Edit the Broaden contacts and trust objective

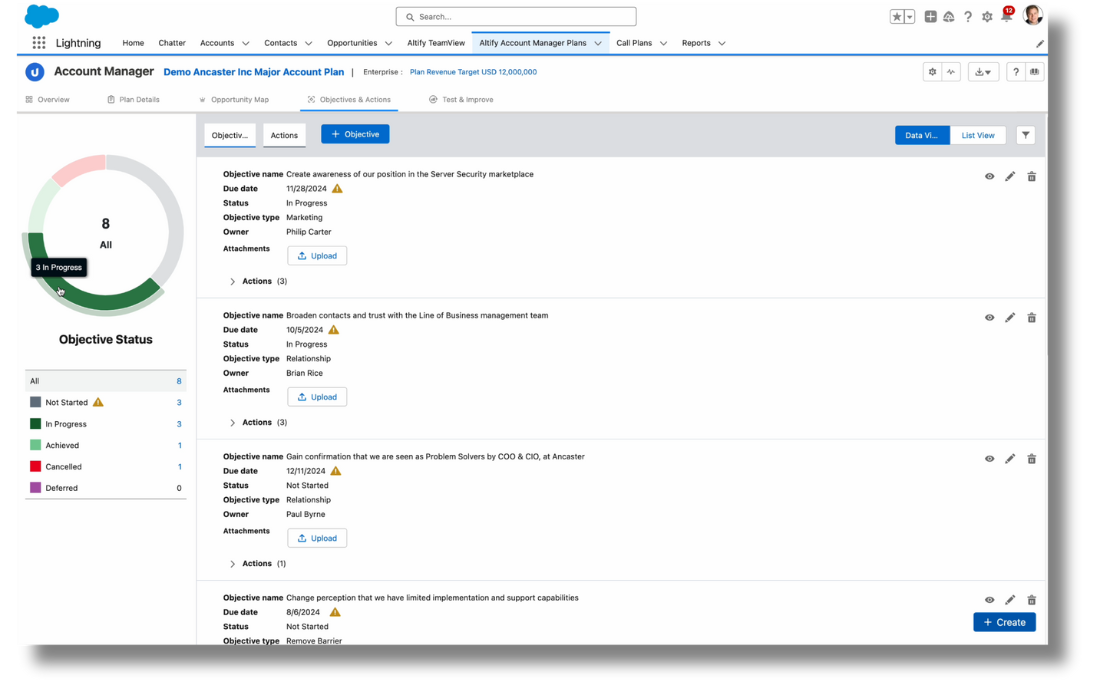(x=1010, y=318)
